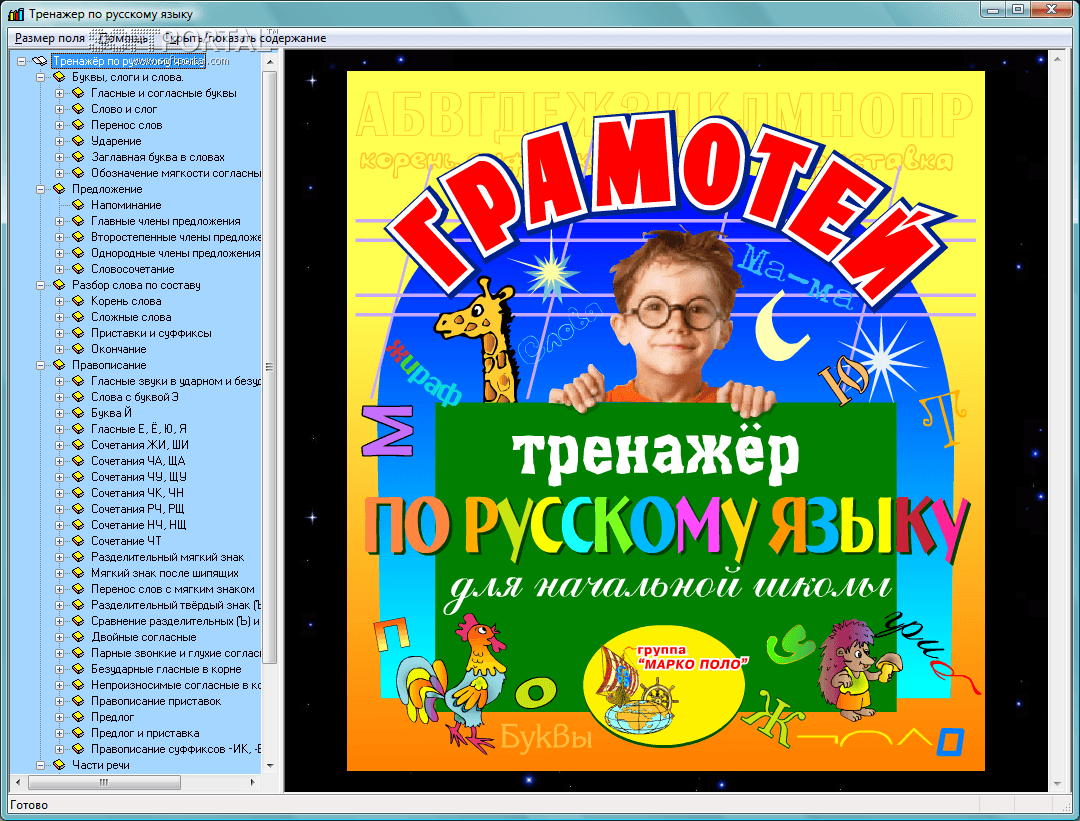Click the tree horizontal scrollbar thumb
Screen dimensions: 1080x821
(104, 782)
